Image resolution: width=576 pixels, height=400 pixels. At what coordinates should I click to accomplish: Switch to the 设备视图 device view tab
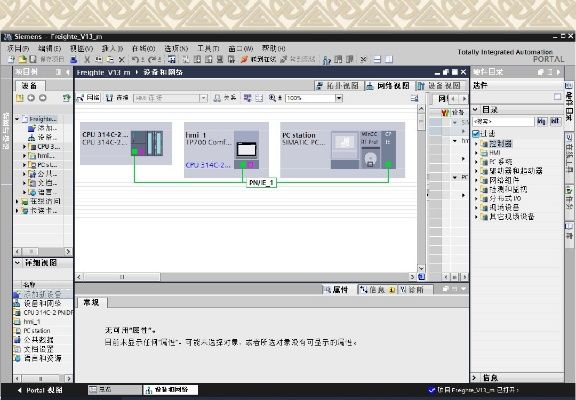(440, 86)
